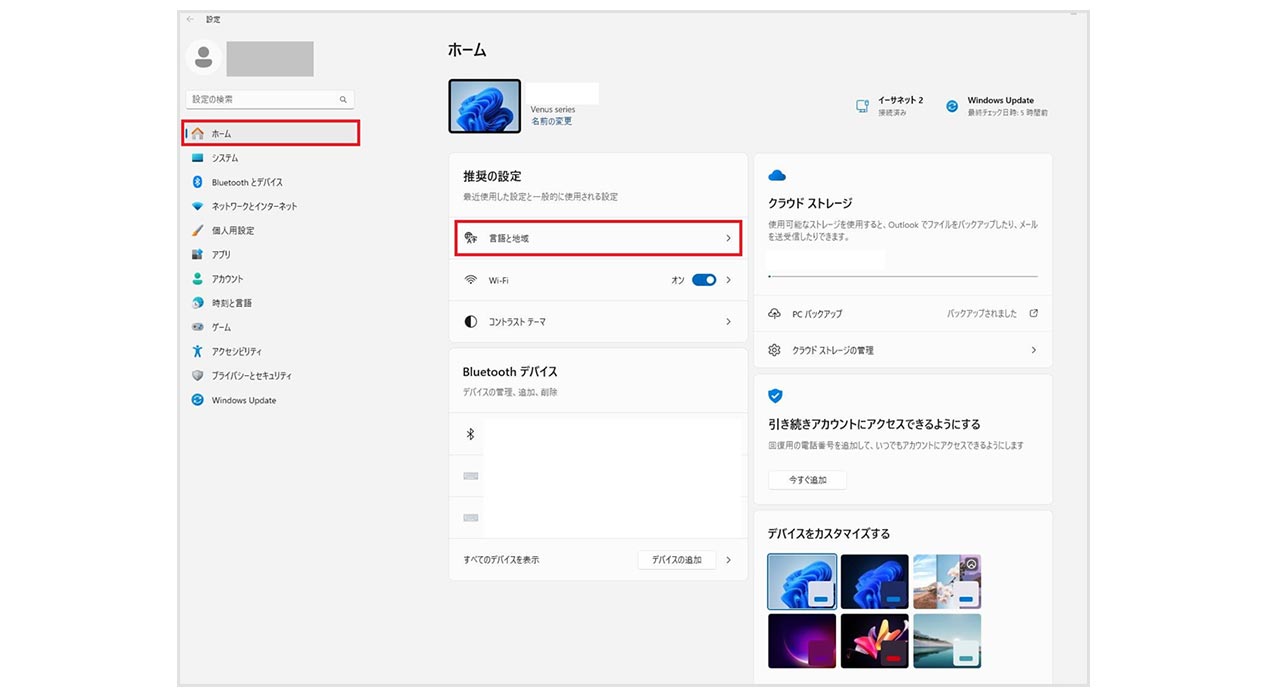This screenshot has height=698, width=1266.
Task: Click the ネットワークとインターネット Wi-Fi icon
Action: [198, 206]
